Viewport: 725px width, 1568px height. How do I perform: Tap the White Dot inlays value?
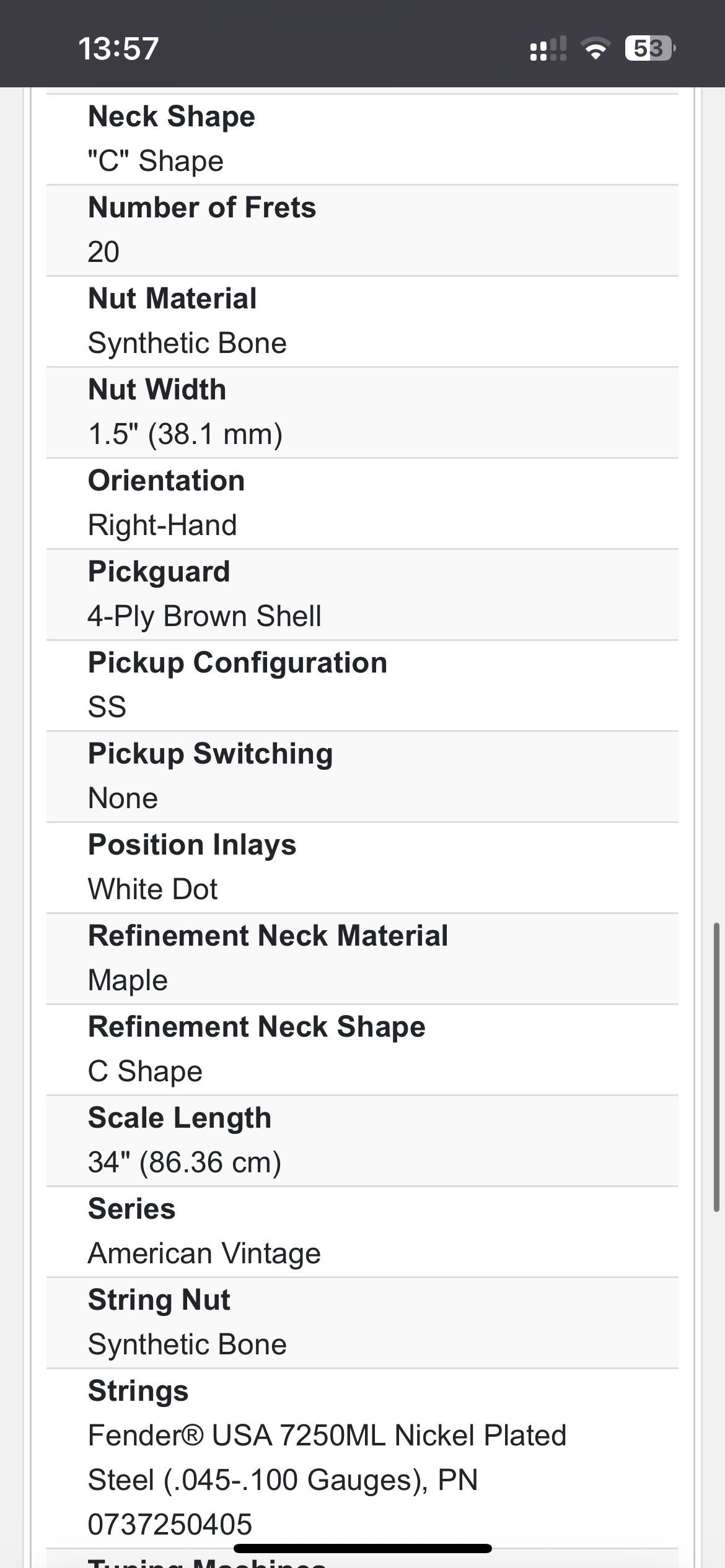152,889
